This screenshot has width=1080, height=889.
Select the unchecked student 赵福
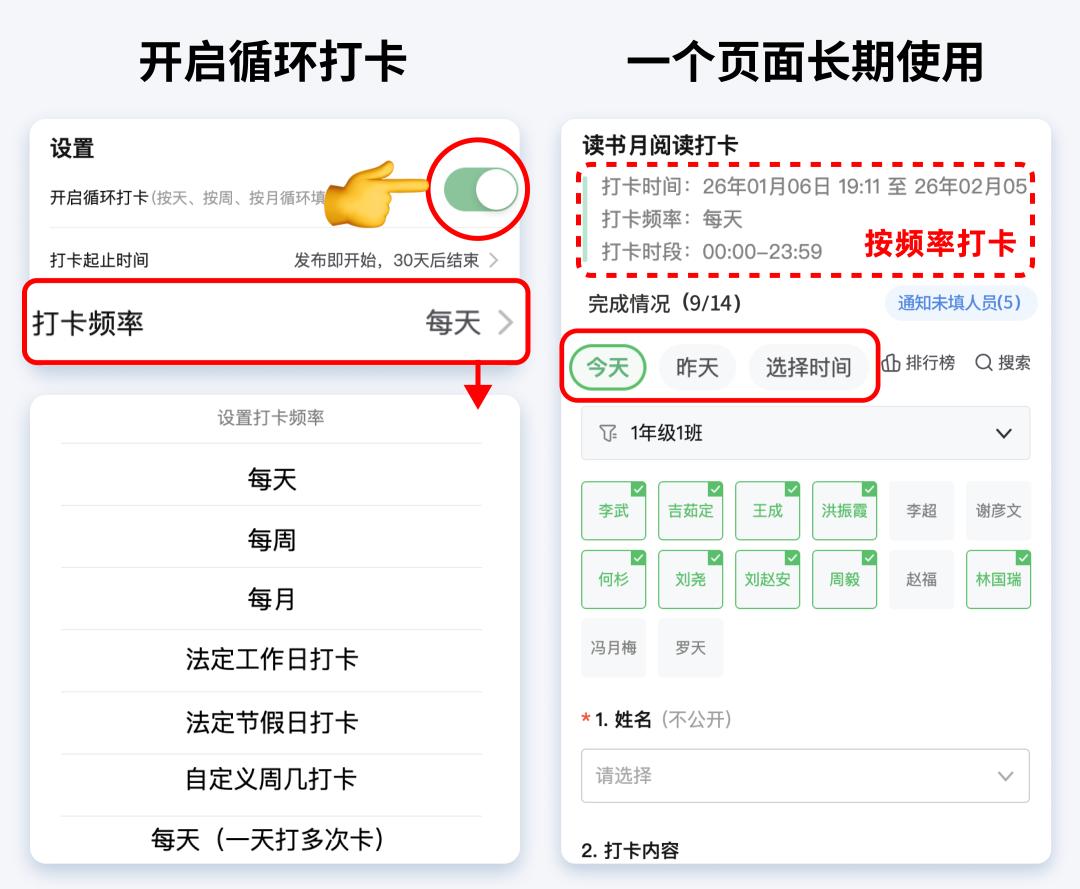[921, 579]
